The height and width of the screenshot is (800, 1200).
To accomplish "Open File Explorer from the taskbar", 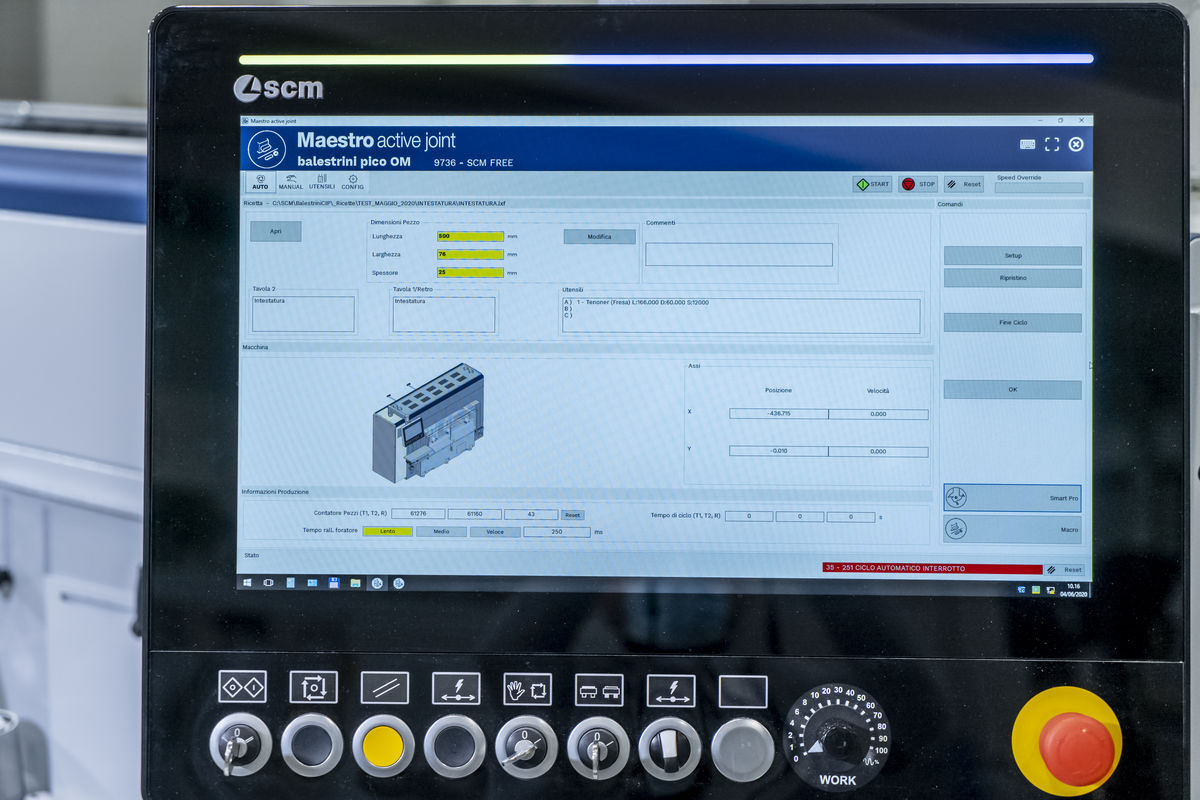I will click(355, 582).
